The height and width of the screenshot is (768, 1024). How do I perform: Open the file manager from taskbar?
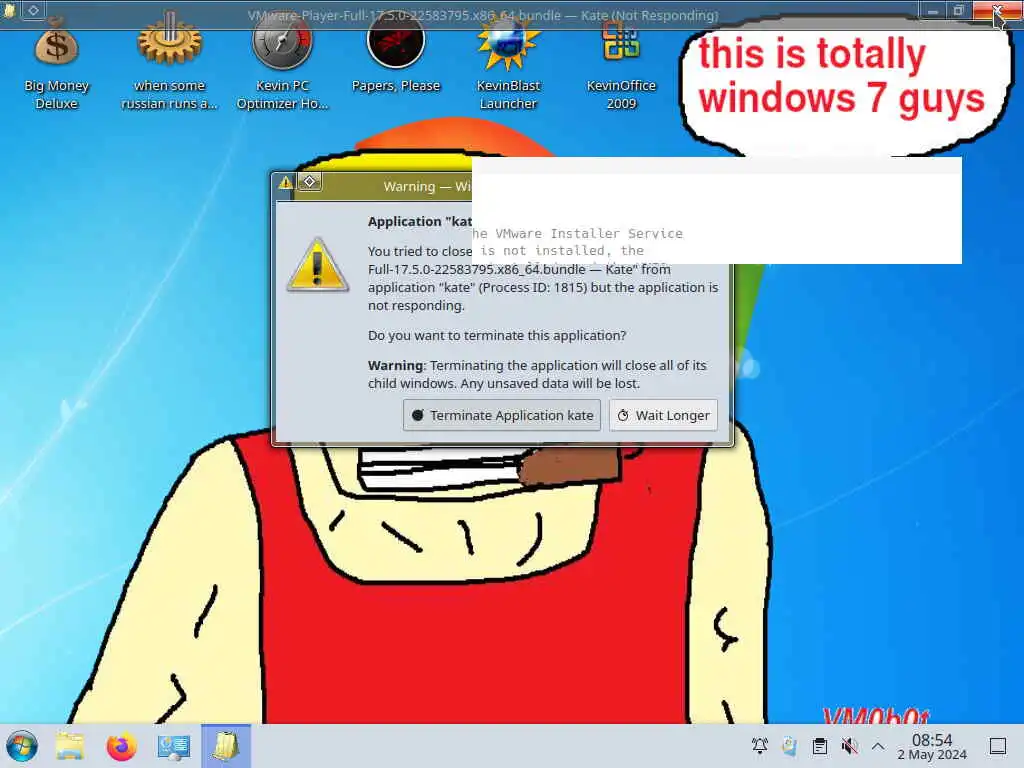(70, 746)
